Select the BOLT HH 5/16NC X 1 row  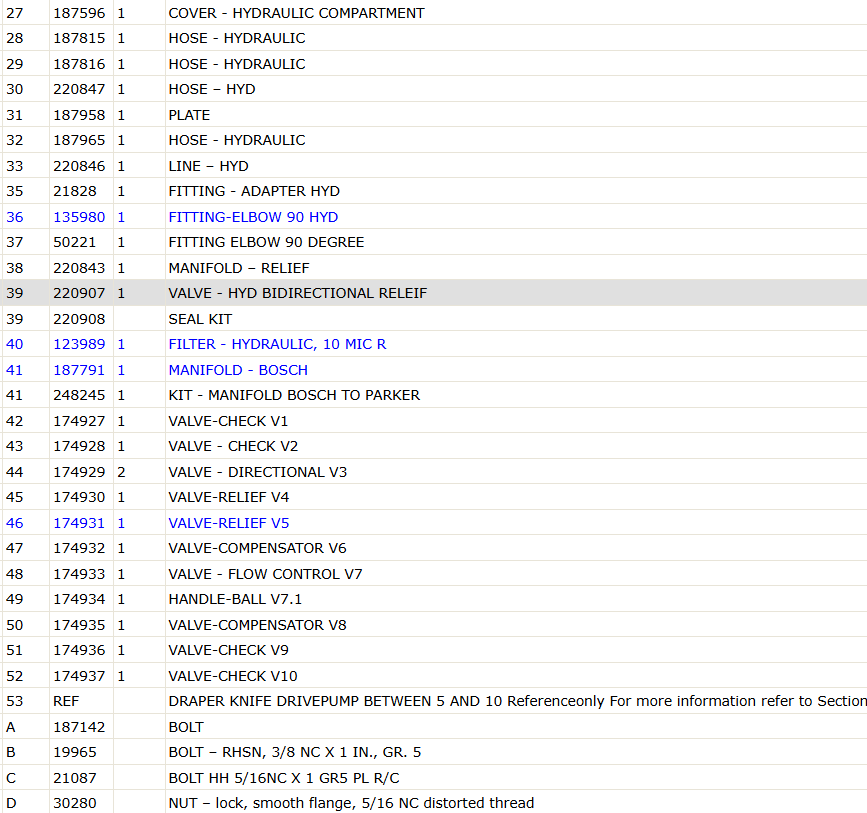pyautogui.click(x=434, y=778)
